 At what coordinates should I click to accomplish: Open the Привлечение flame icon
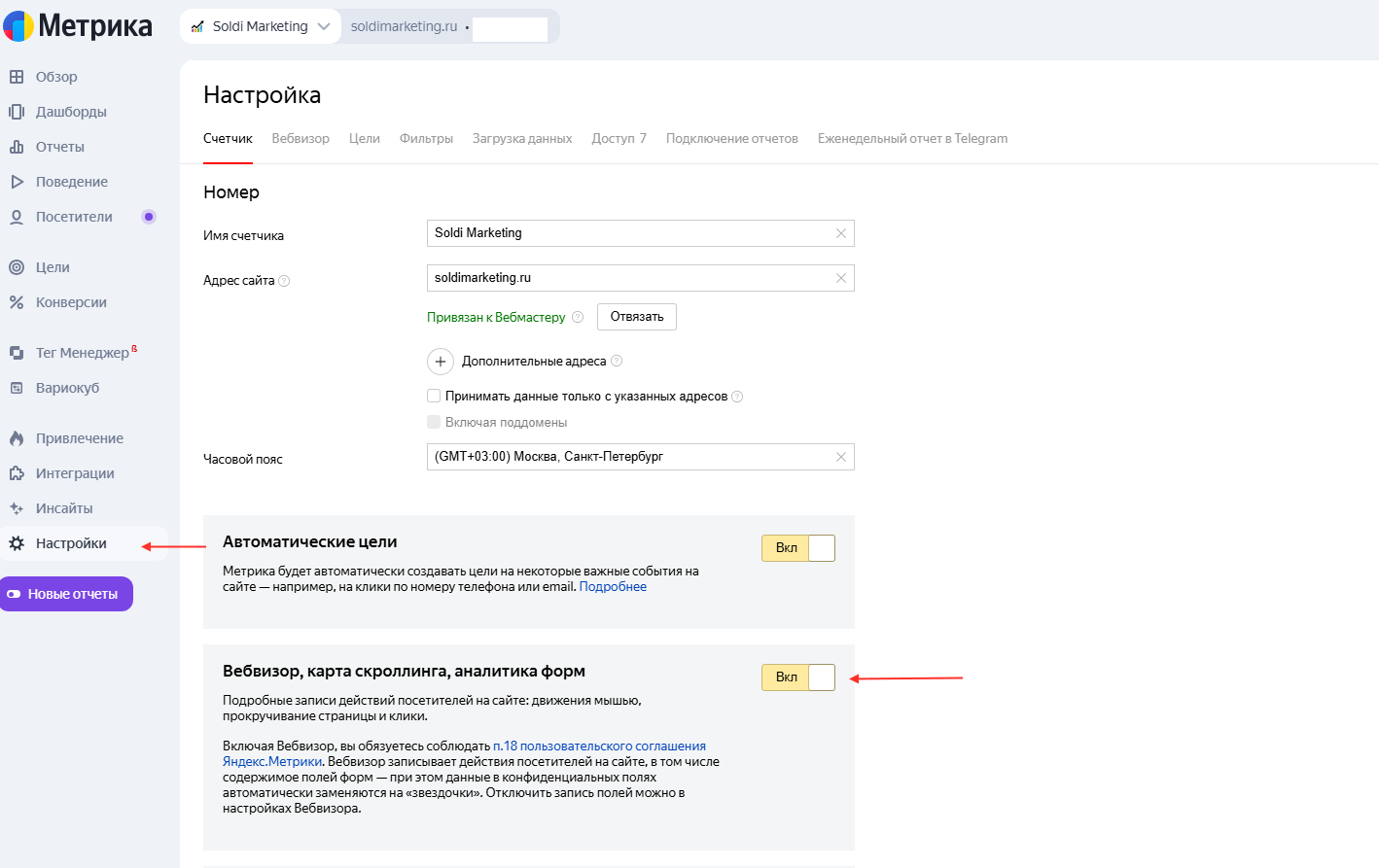click(x=17, y=438)
